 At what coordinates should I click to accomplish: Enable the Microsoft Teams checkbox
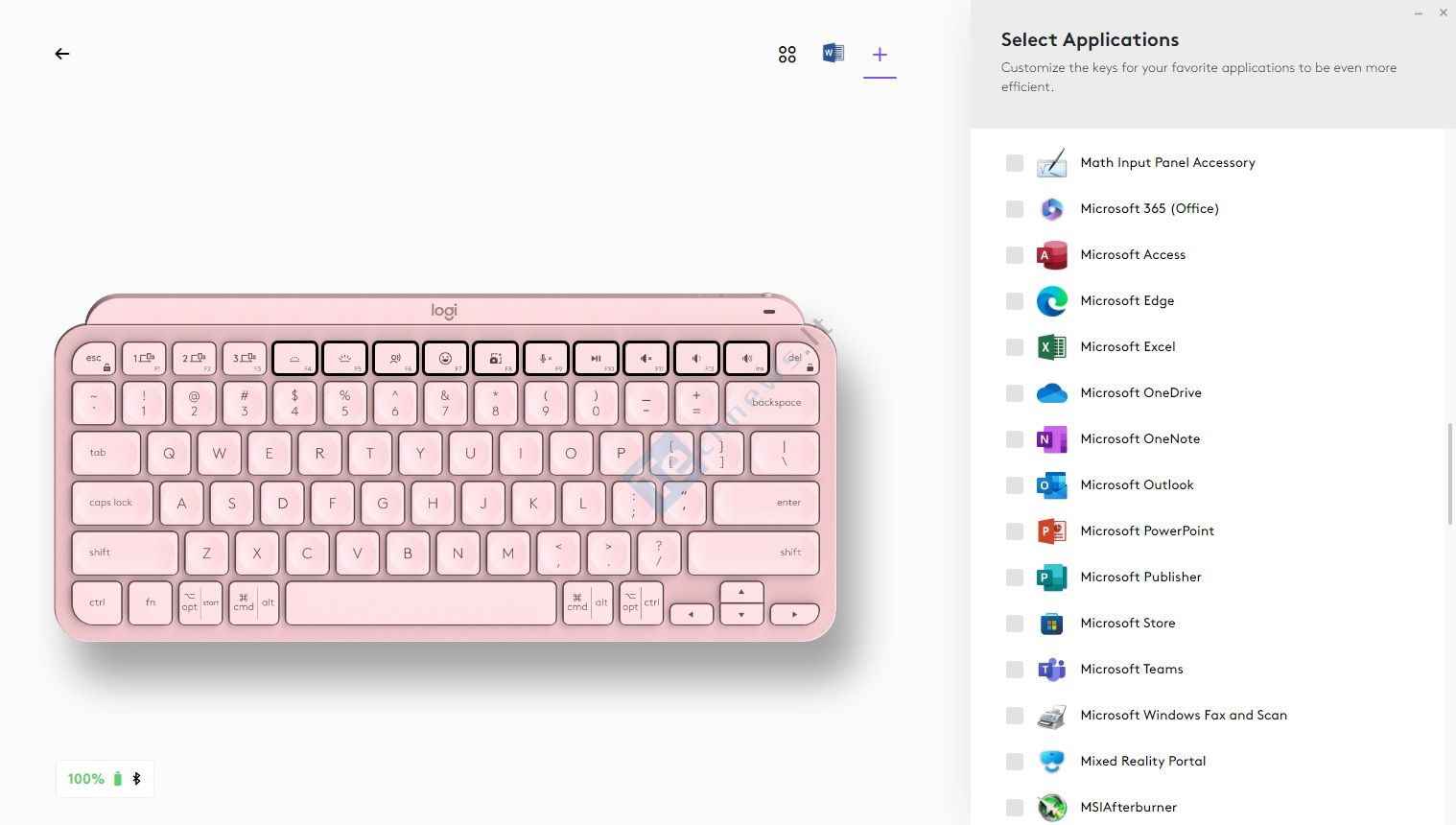point(1015,670)
